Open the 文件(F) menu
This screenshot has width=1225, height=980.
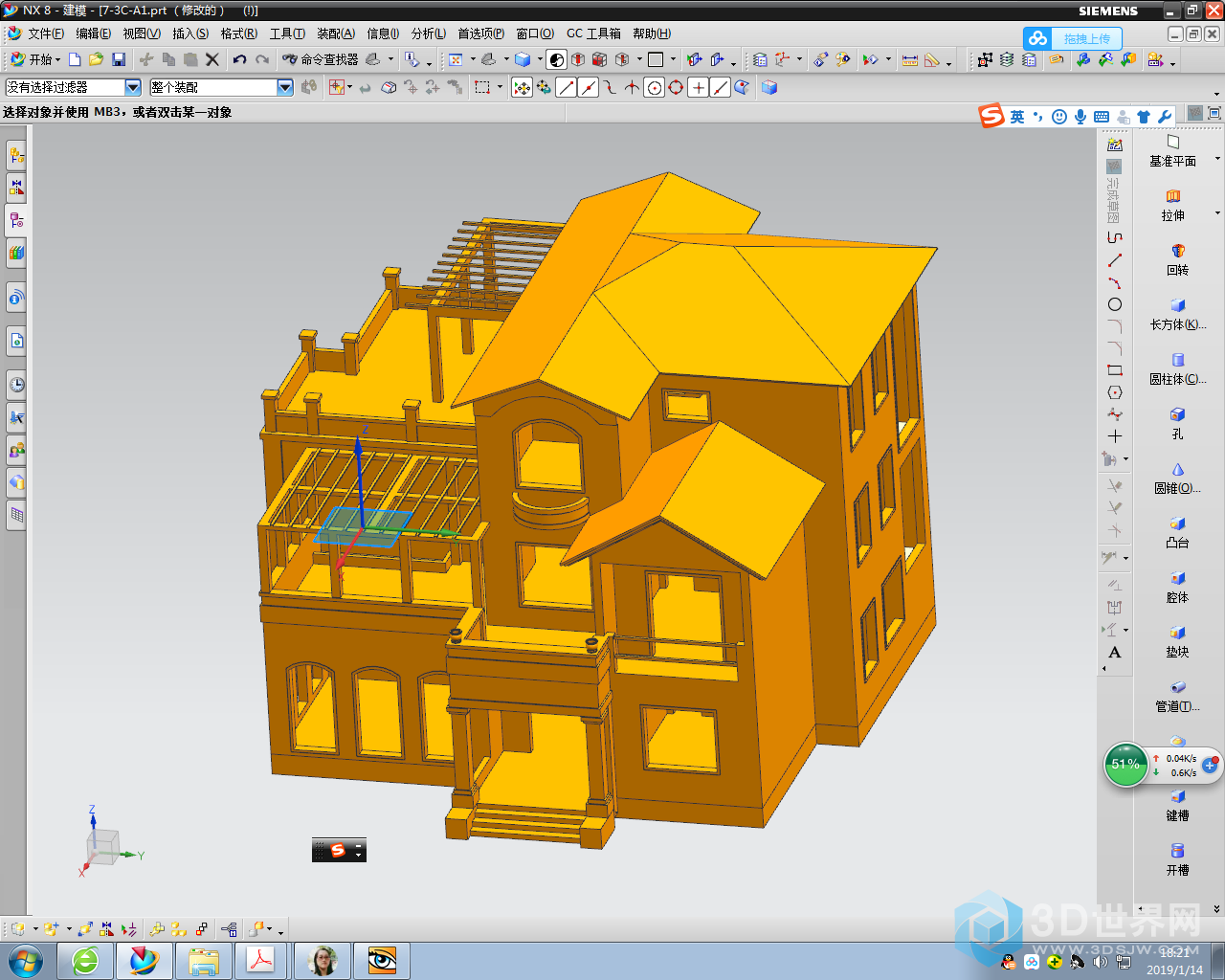click(x=45, y=33)
